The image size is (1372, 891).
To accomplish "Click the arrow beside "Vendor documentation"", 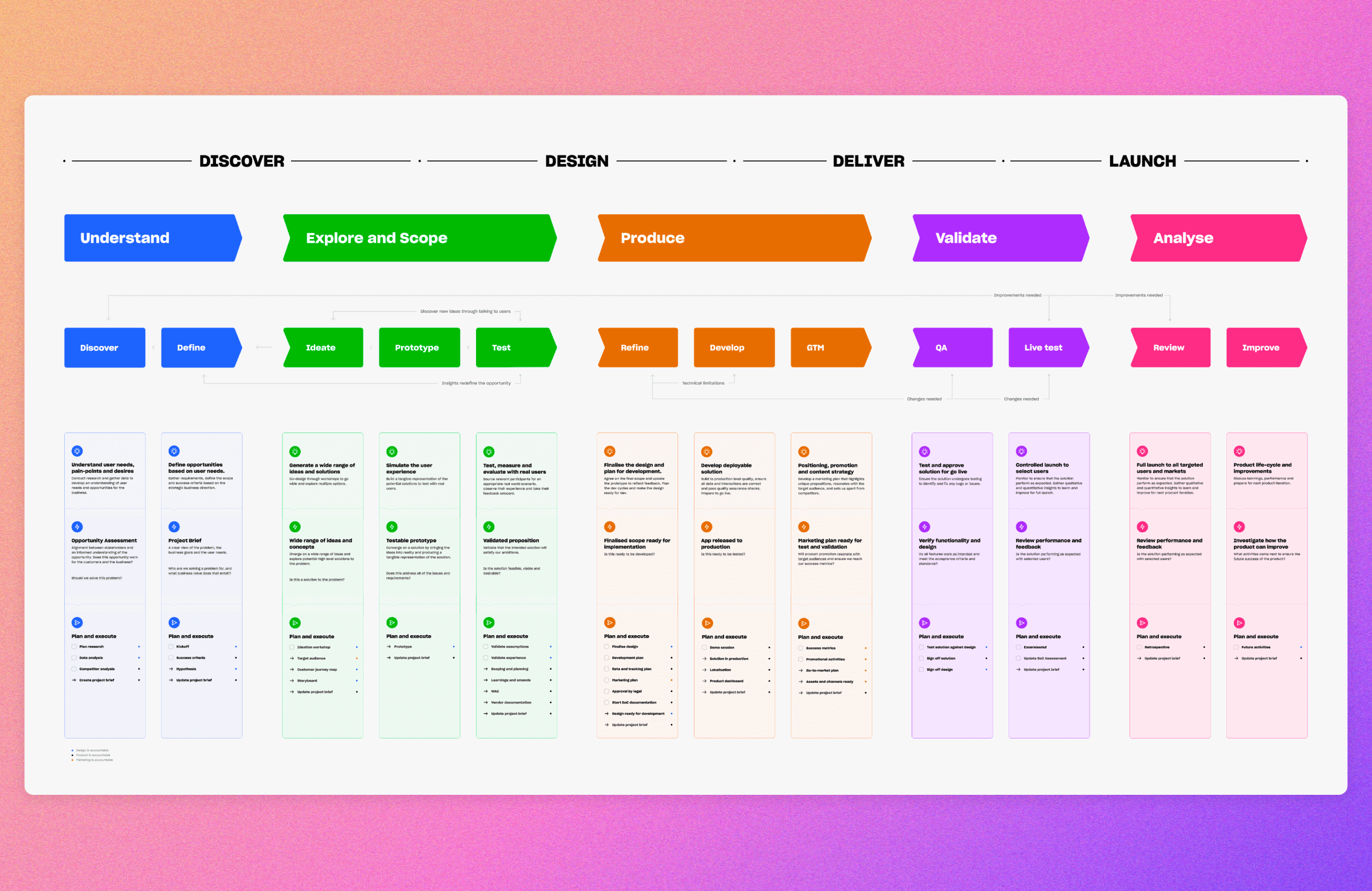I will coord(486,702).
